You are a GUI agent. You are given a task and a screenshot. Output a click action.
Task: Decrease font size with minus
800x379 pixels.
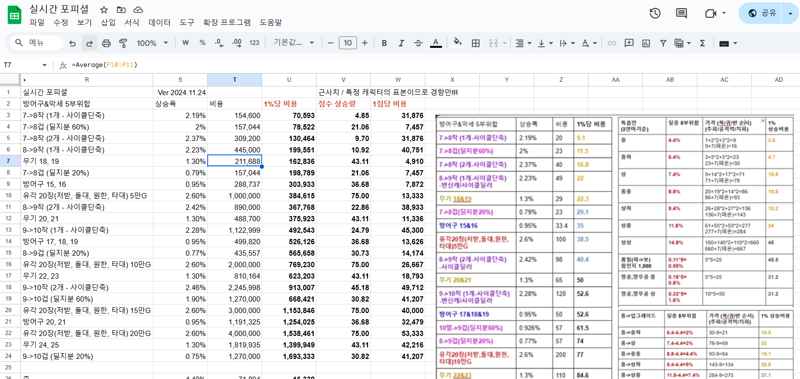(x=331, y=43)
